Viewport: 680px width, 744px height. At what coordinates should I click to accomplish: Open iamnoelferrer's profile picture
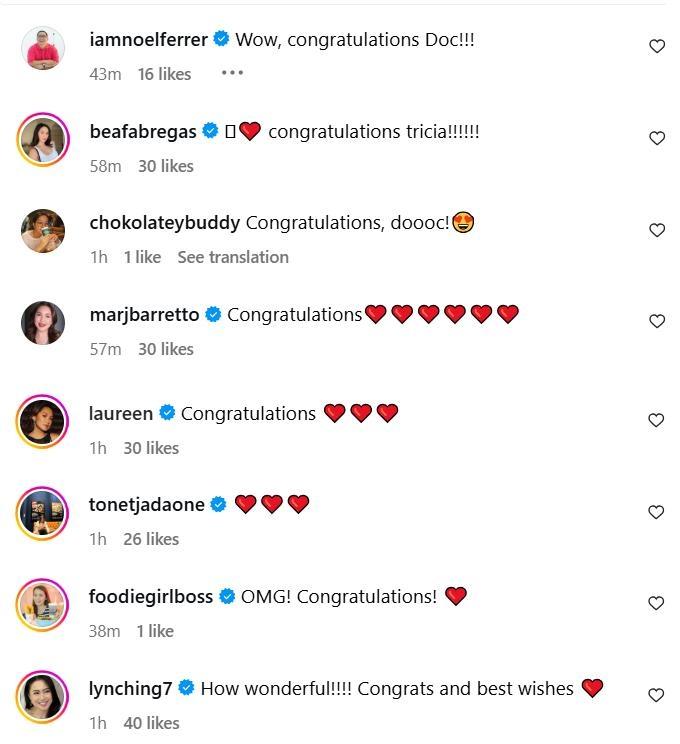click(43, 48)
